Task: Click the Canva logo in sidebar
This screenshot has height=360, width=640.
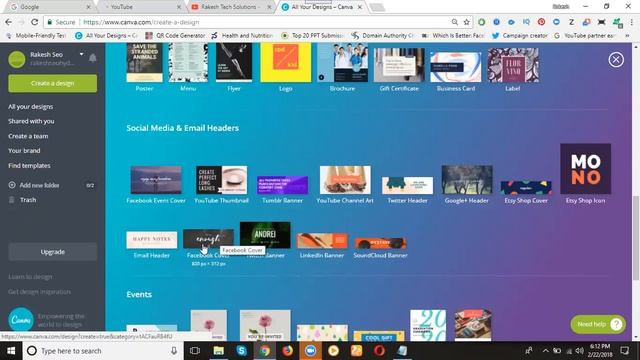Action: tap(21, 320)
